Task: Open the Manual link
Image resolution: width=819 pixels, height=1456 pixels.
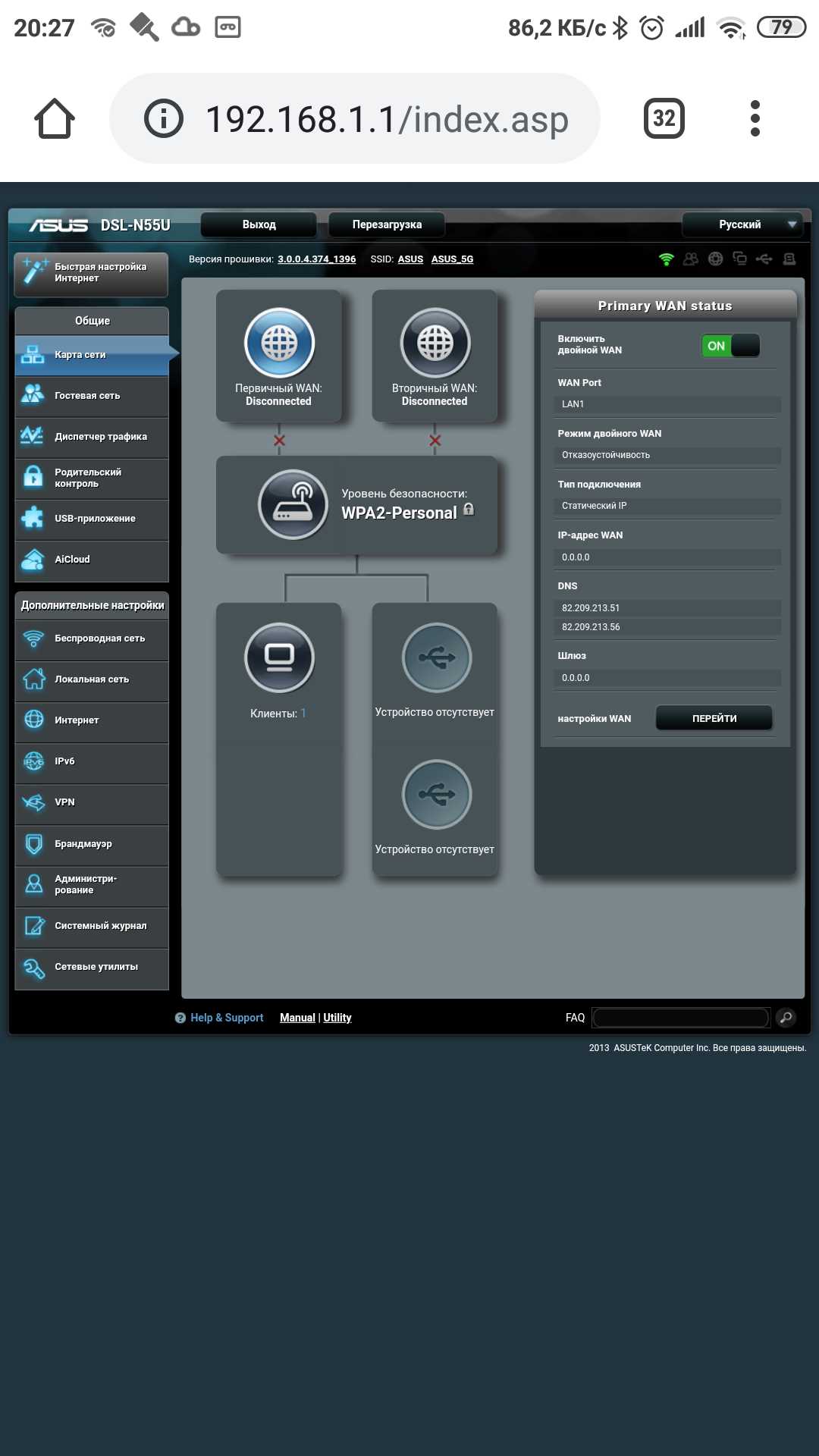Action: click(x=297, y=1018)
